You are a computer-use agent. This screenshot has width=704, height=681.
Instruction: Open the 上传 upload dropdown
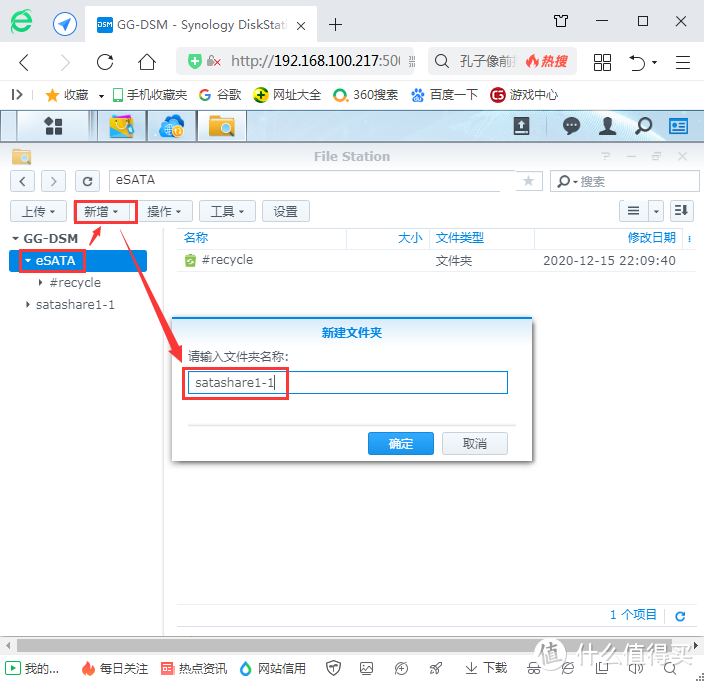(39, 211)
